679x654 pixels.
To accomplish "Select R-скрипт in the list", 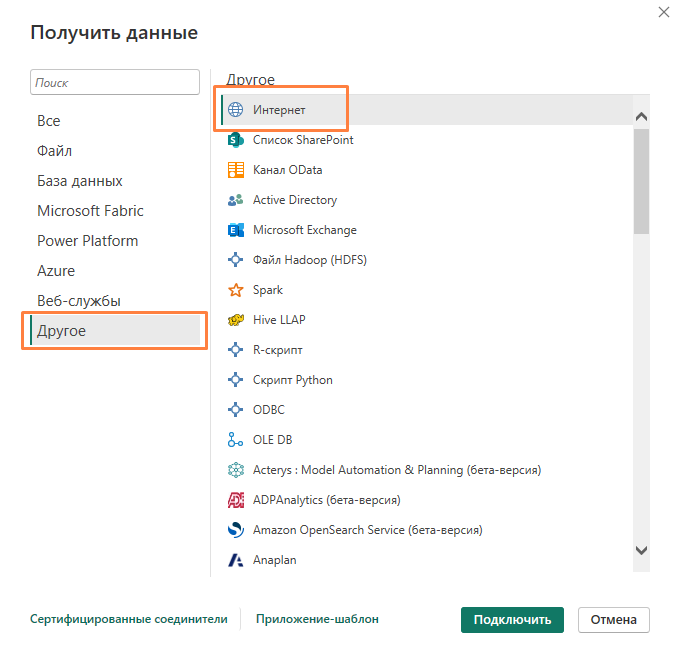I will pos(278,350).
